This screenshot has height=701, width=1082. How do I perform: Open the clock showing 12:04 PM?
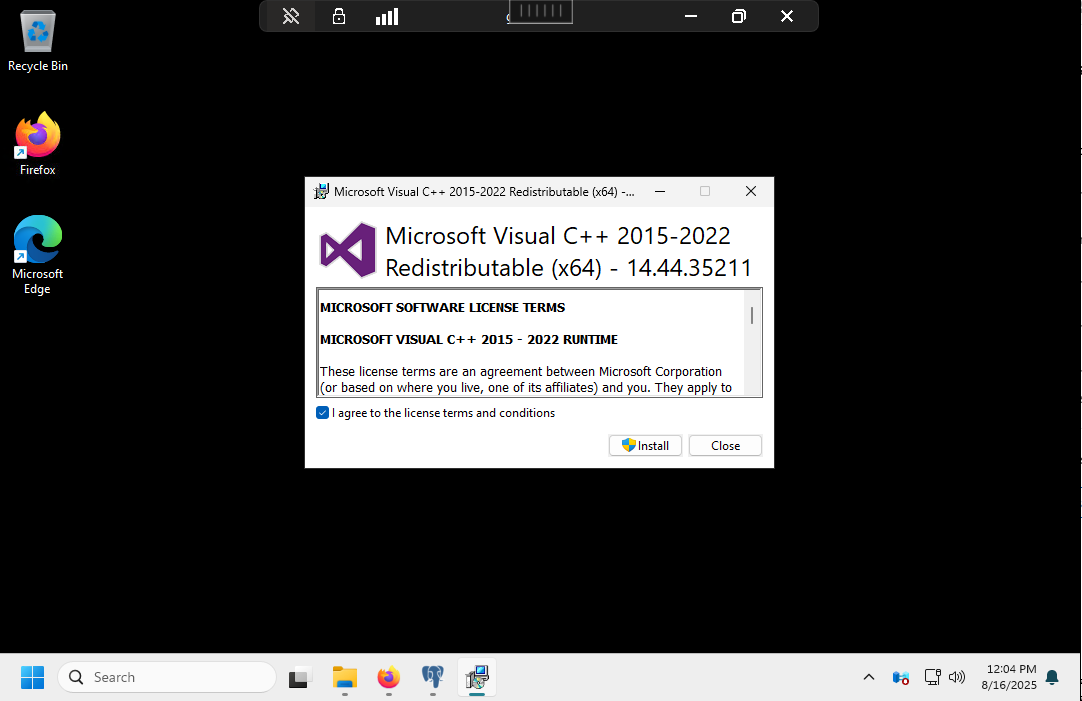click(1010, 677)
